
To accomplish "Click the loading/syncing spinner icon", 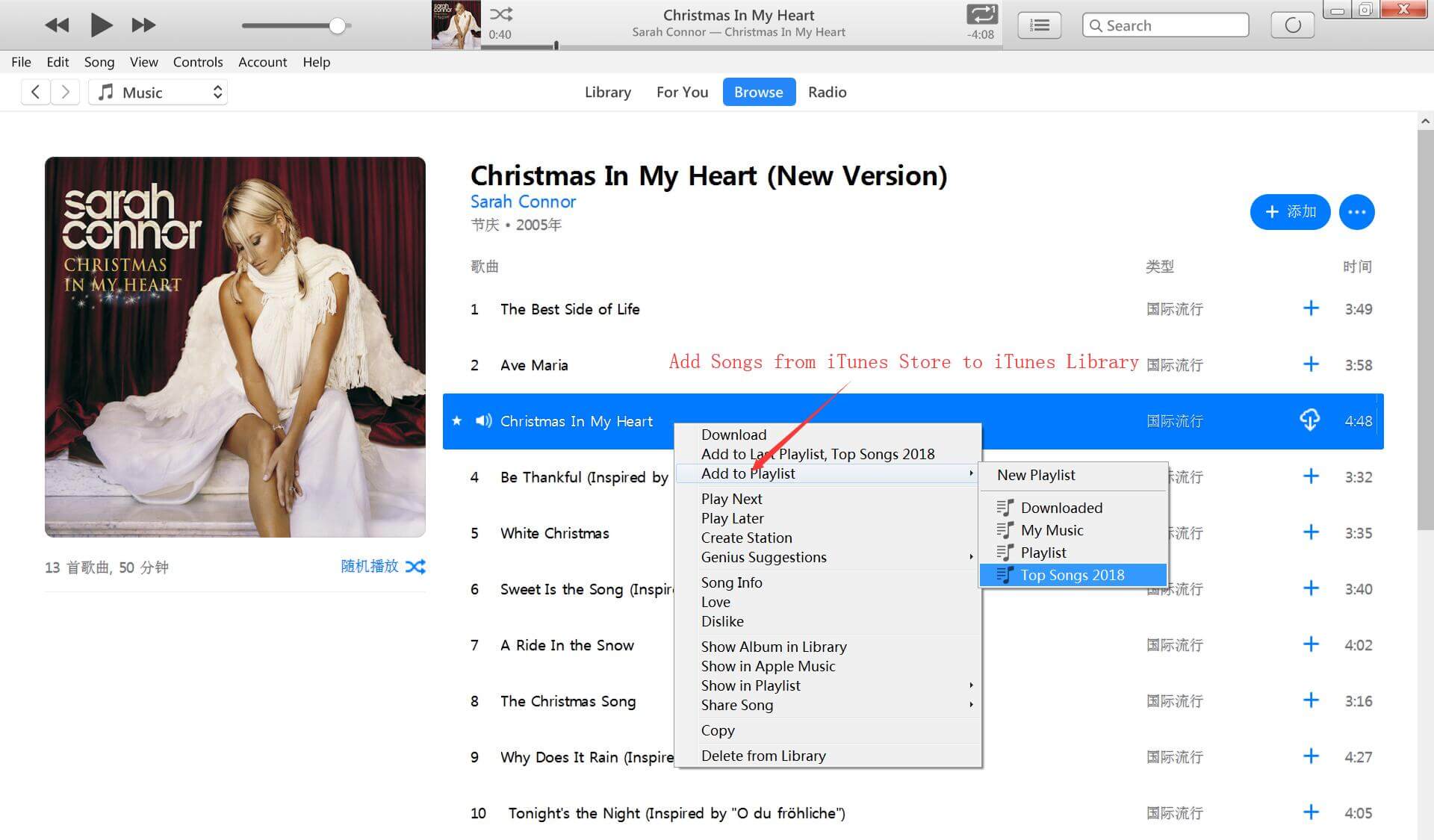I will (1293, 25).
